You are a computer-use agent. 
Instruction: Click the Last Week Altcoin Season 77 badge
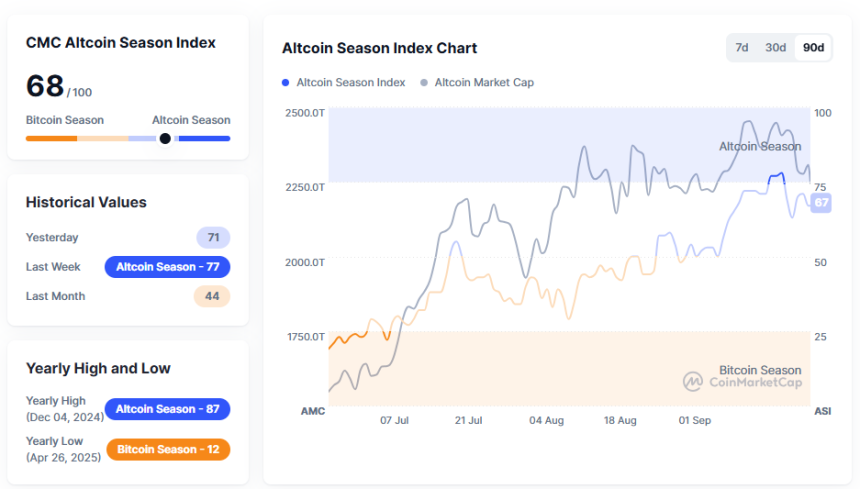167,267
